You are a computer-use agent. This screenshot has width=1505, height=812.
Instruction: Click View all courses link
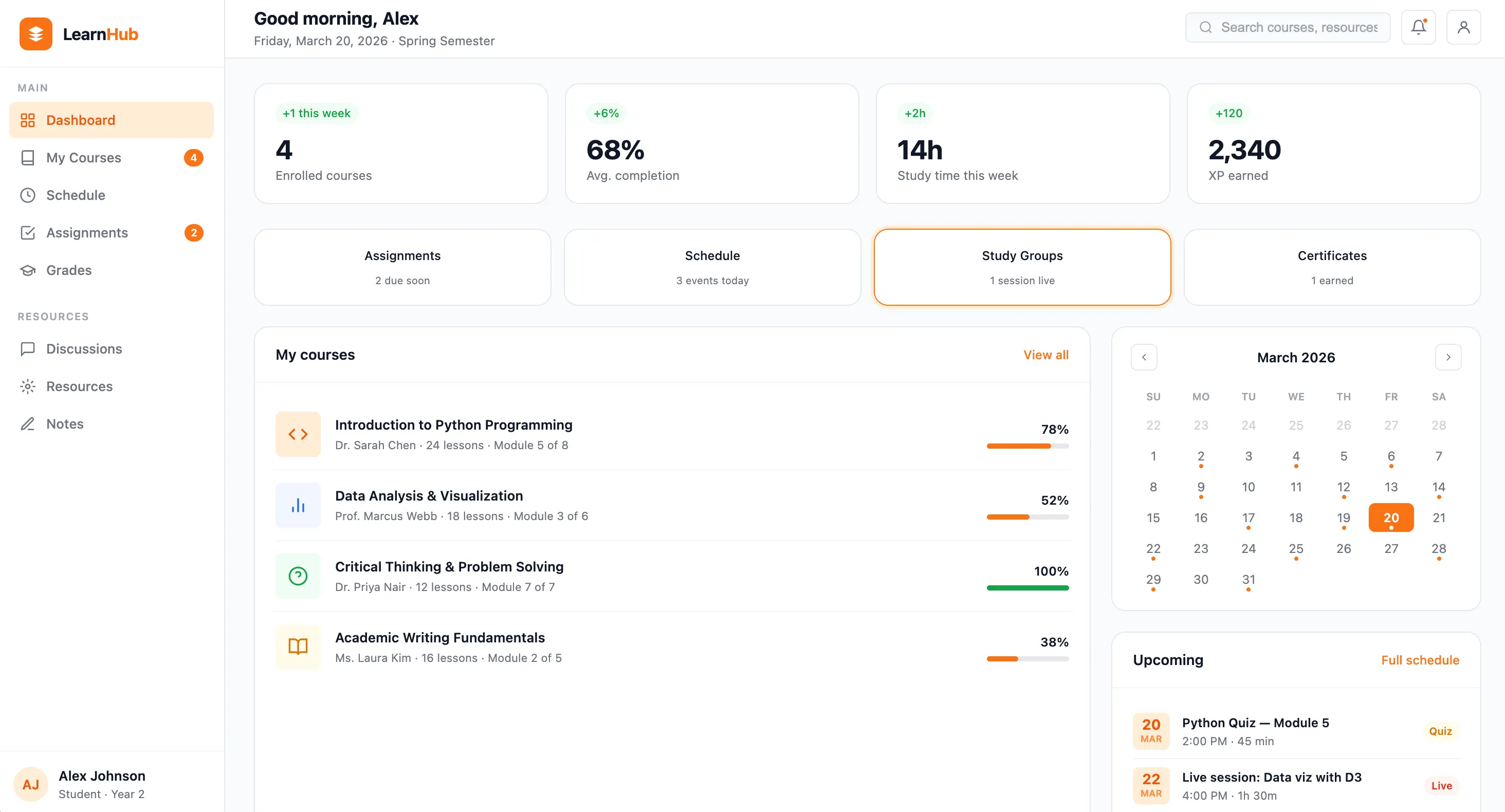point(1046,355)
